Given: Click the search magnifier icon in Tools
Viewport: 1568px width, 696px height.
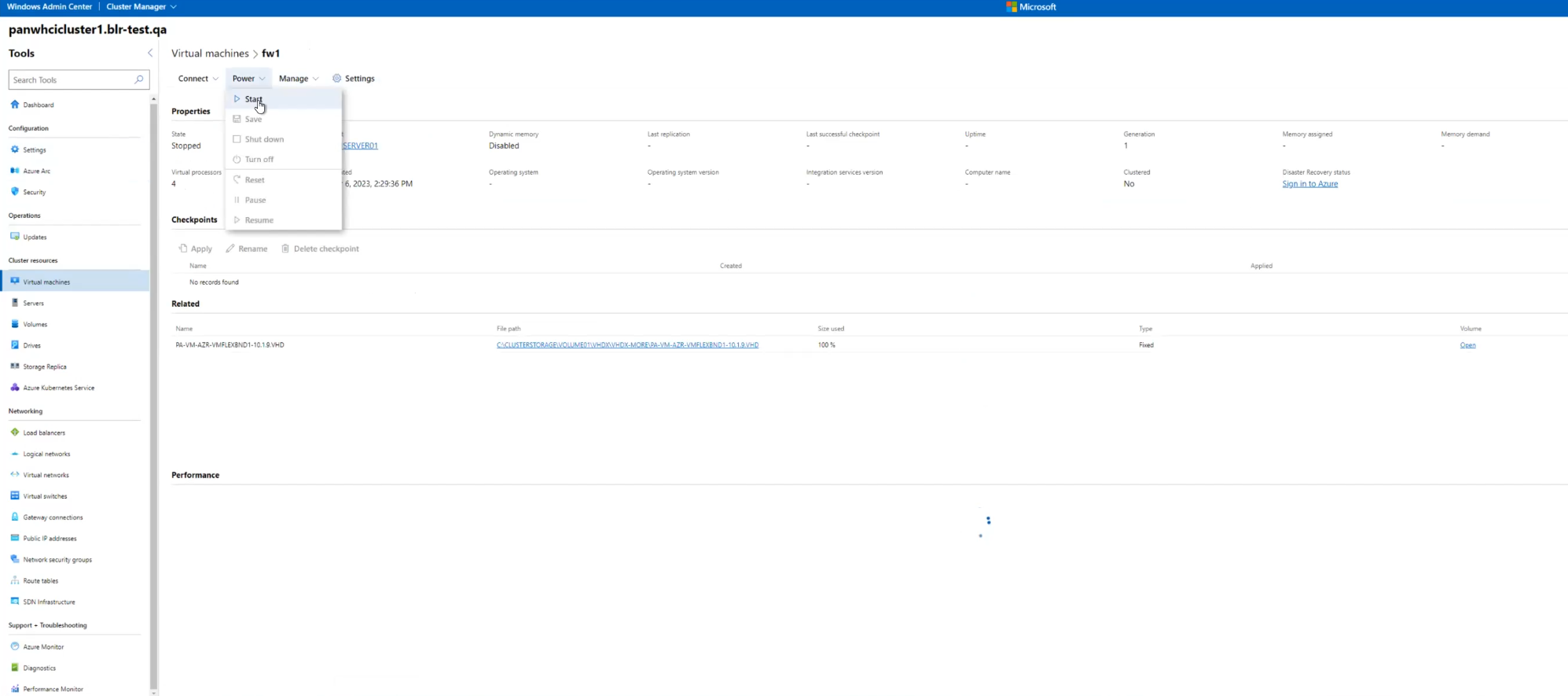Looking at the screenshot, I should coord(139,79).
